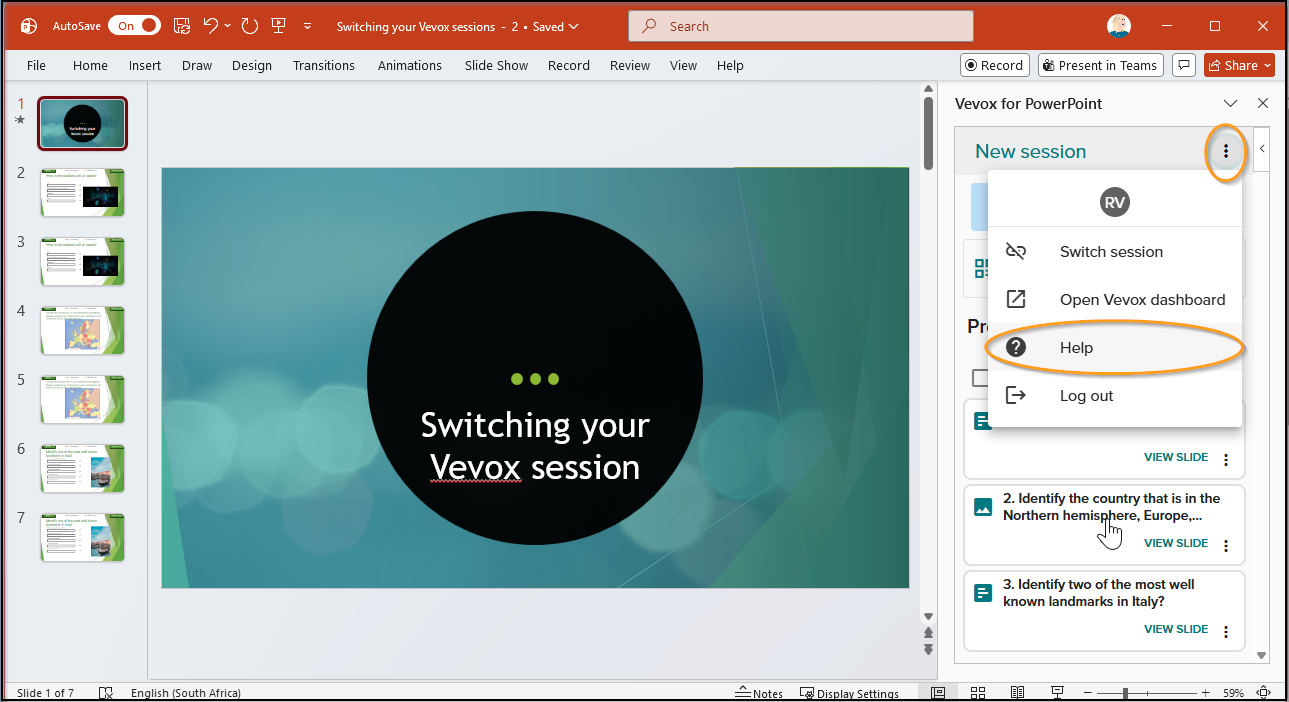Screen dimensions: 1289x702
Task: Open the Share button dropdown
Action: 1240,65
